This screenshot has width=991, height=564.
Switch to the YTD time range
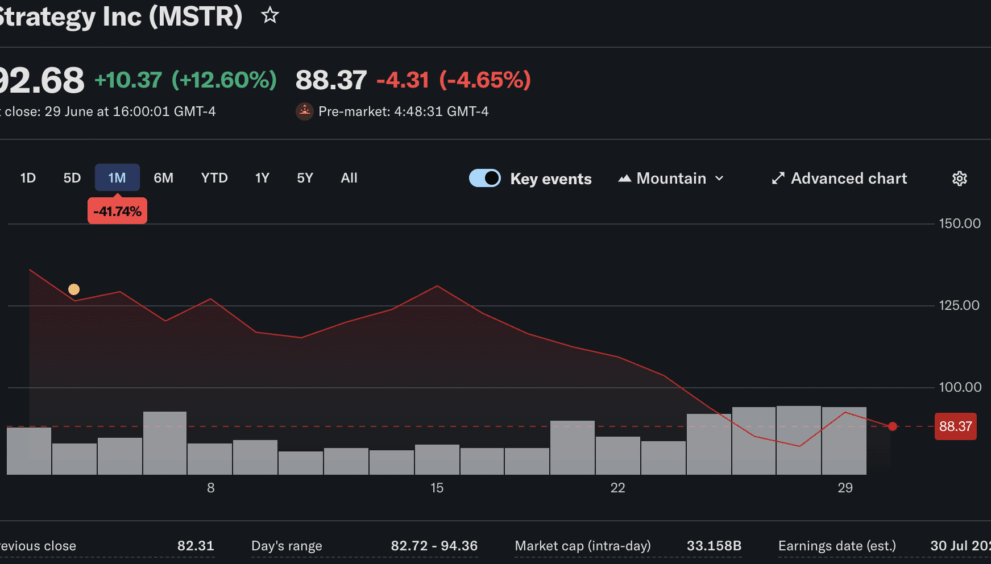(x=214, y=178)
